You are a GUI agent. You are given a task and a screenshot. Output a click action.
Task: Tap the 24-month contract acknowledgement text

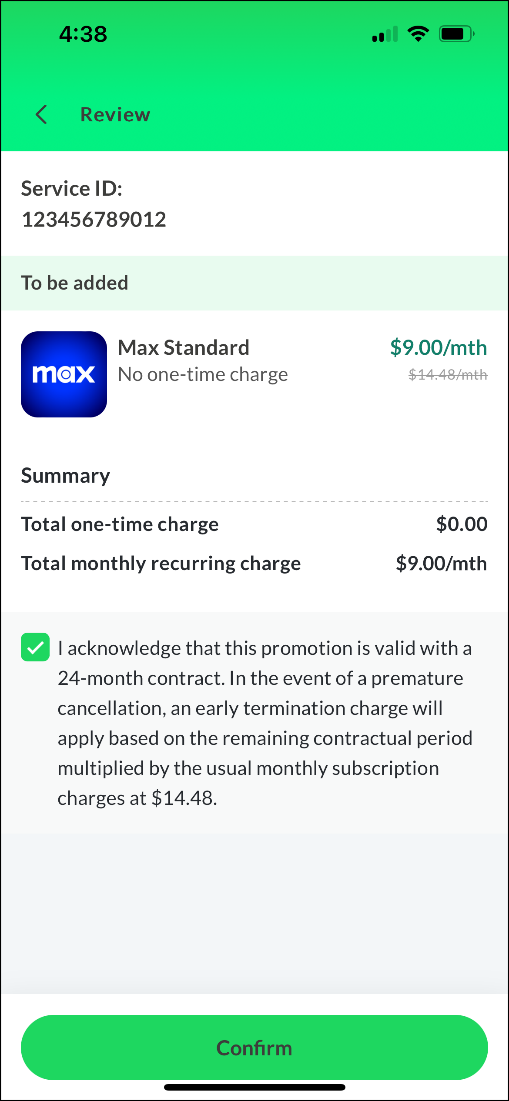click(265, 724)
